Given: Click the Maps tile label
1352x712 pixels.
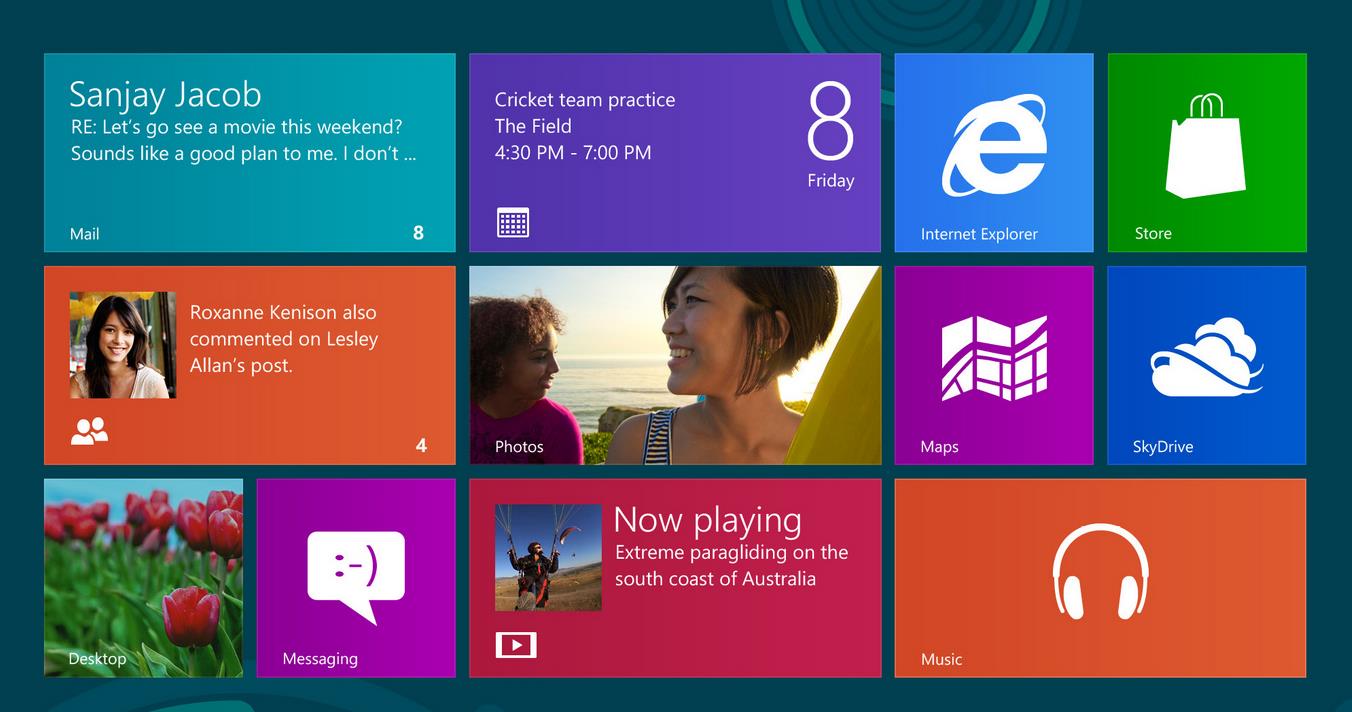Looking at the screenshot, I should click(x=939, y=447).
